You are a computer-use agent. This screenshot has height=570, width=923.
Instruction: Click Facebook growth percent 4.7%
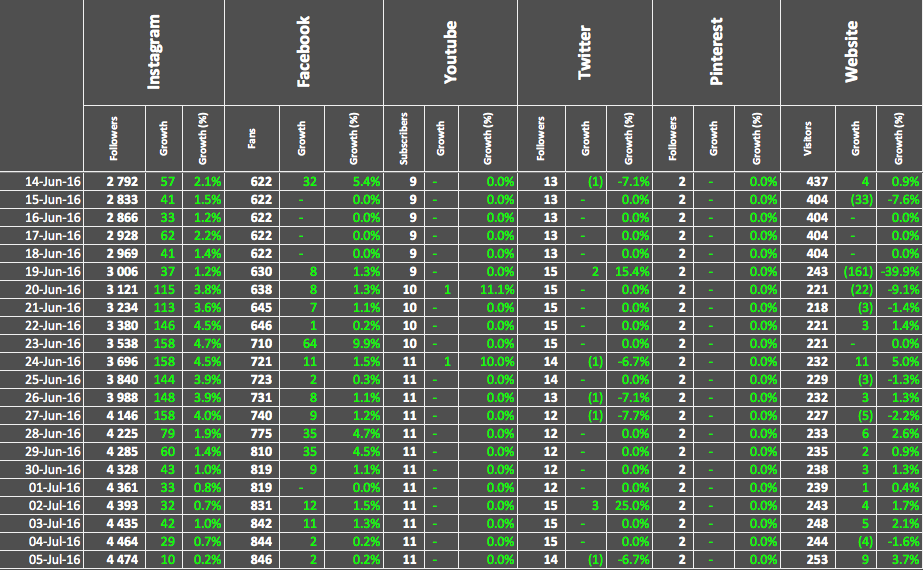(354, 433)
